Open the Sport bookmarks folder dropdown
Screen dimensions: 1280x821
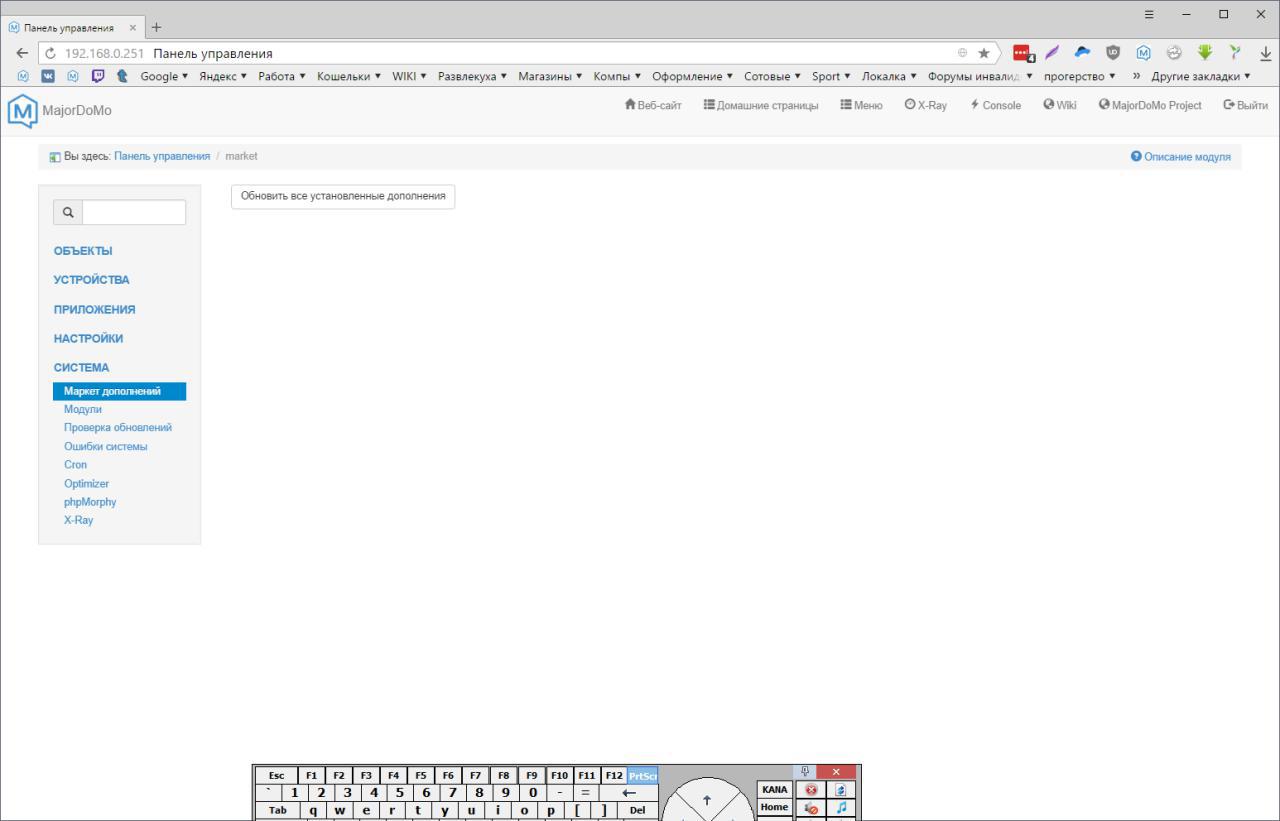pos(831,76)
